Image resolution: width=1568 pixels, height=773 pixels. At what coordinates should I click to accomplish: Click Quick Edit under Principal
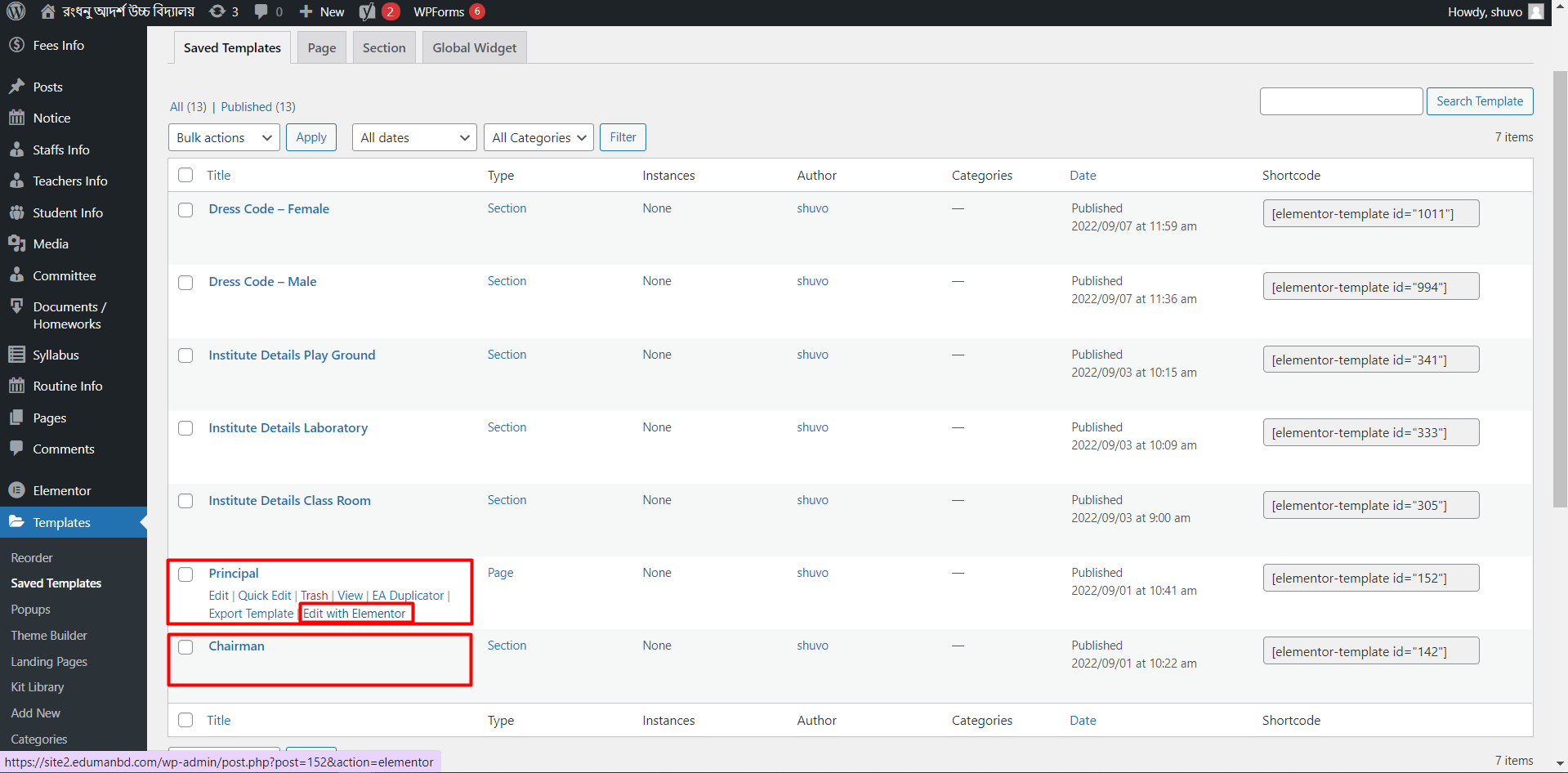(265, 596)
